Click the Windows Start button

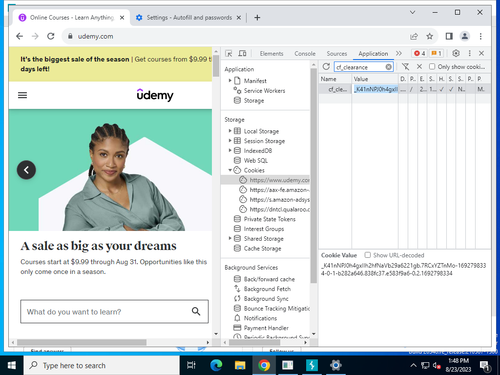(x=12, y=365)
